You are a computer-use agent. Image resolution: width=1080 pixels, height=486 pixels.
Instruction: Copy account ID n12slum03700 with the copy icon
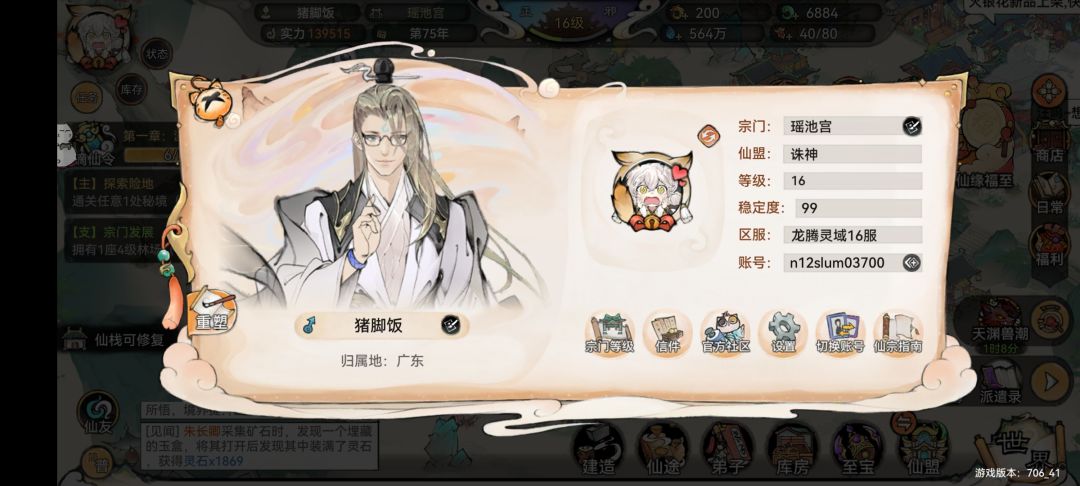pyautogui.click(x=912, y=262)
